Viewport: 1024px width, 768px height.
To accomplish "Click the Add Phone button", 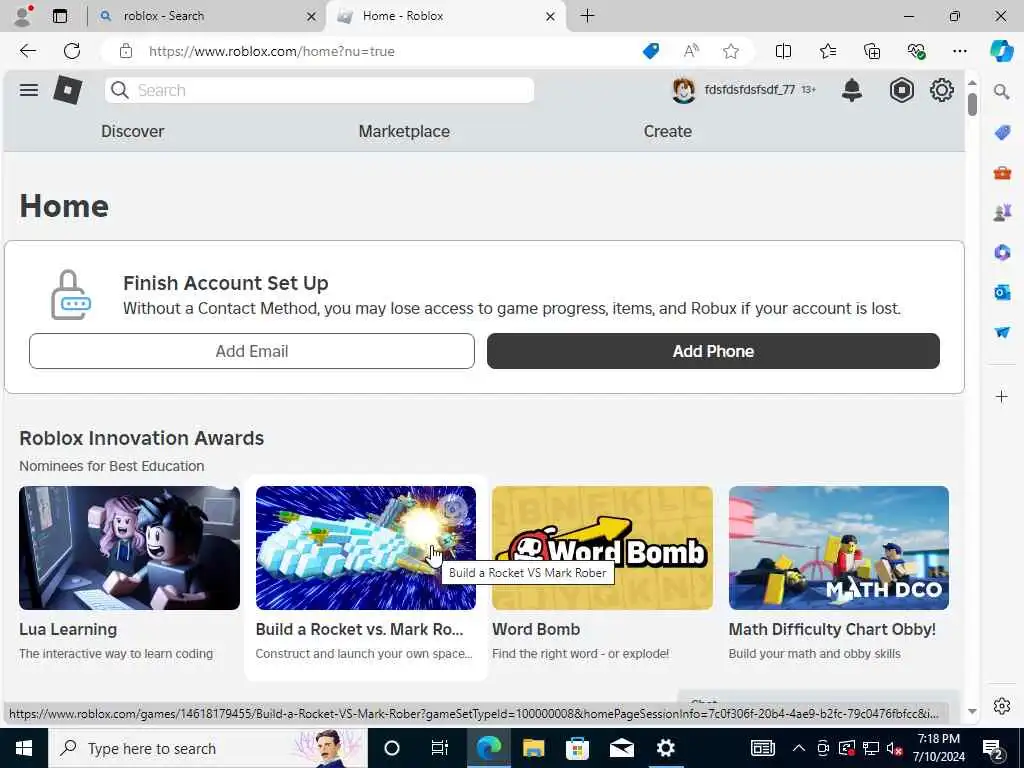I will [x=713, y=351].
